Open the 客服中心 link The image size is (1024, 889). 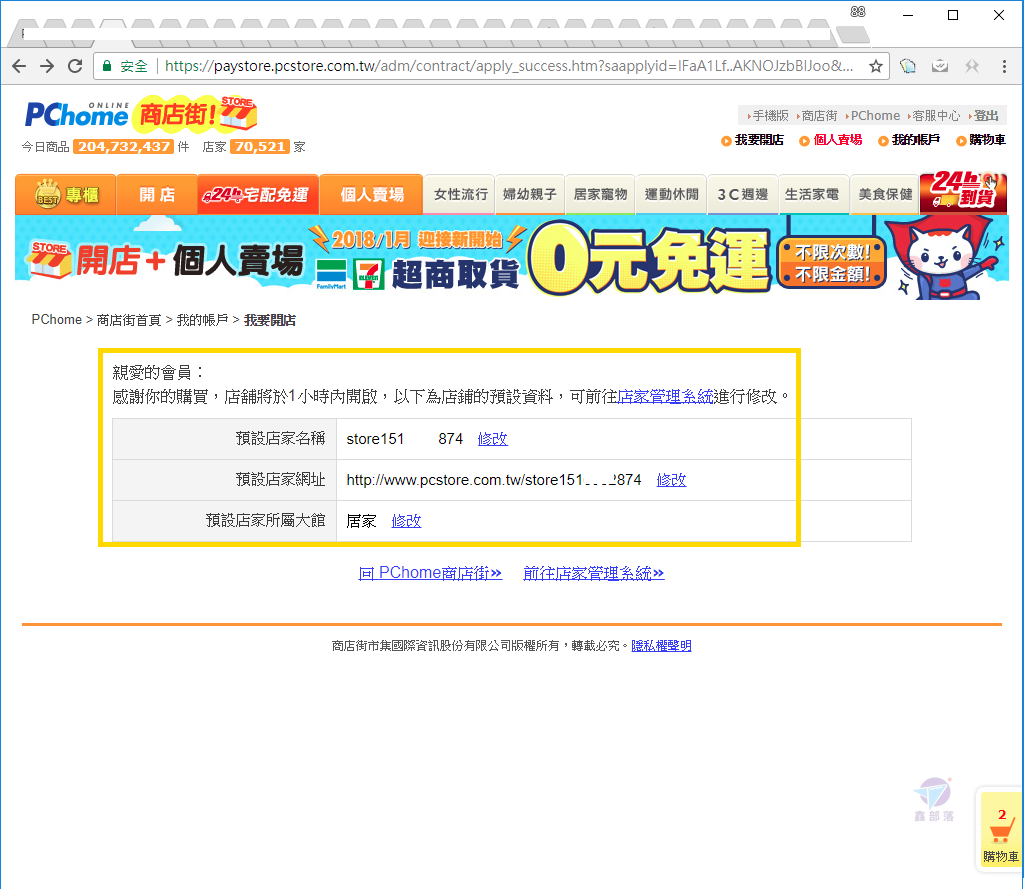coord(935,116)
